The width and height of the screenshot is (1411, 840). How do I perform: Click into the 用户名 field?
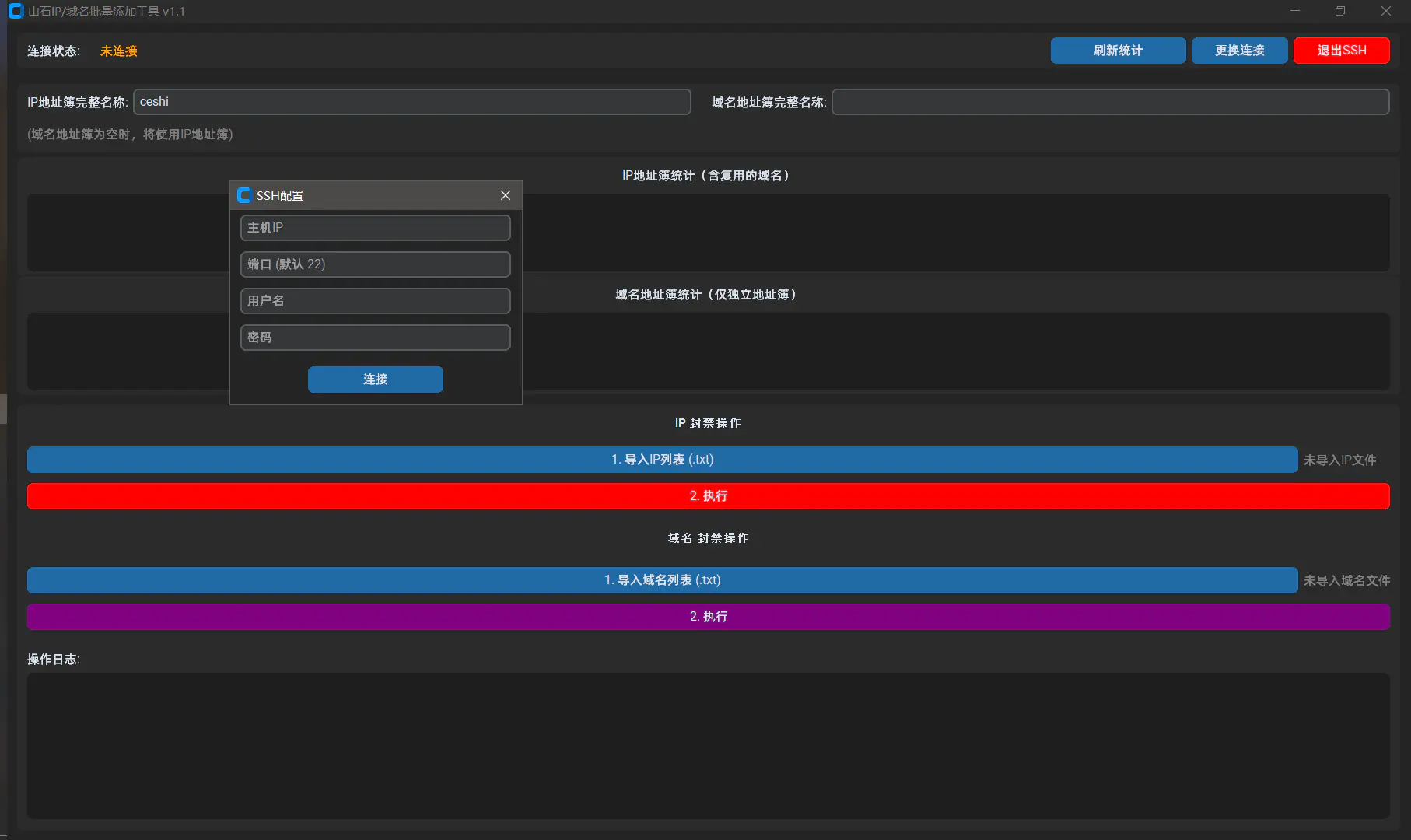click(x=375, y=301)
